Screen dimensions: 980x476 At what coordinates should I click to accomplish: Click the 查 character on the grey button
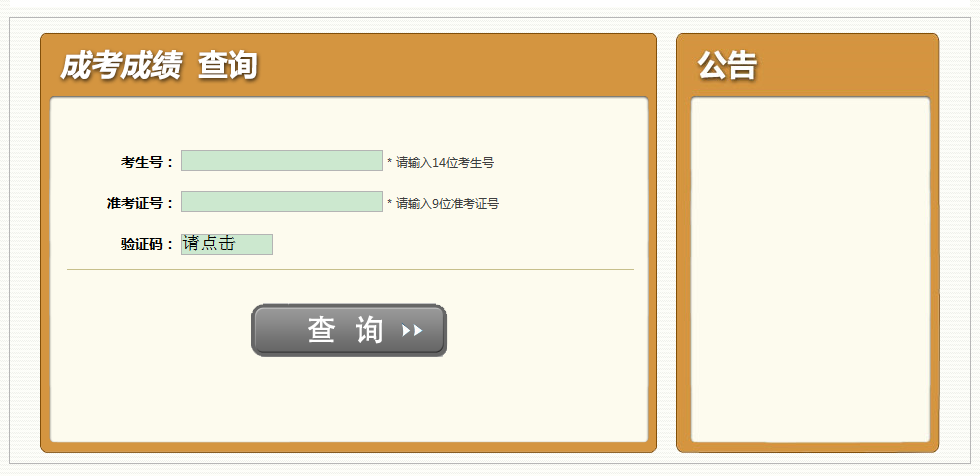(x=322, y=330)
